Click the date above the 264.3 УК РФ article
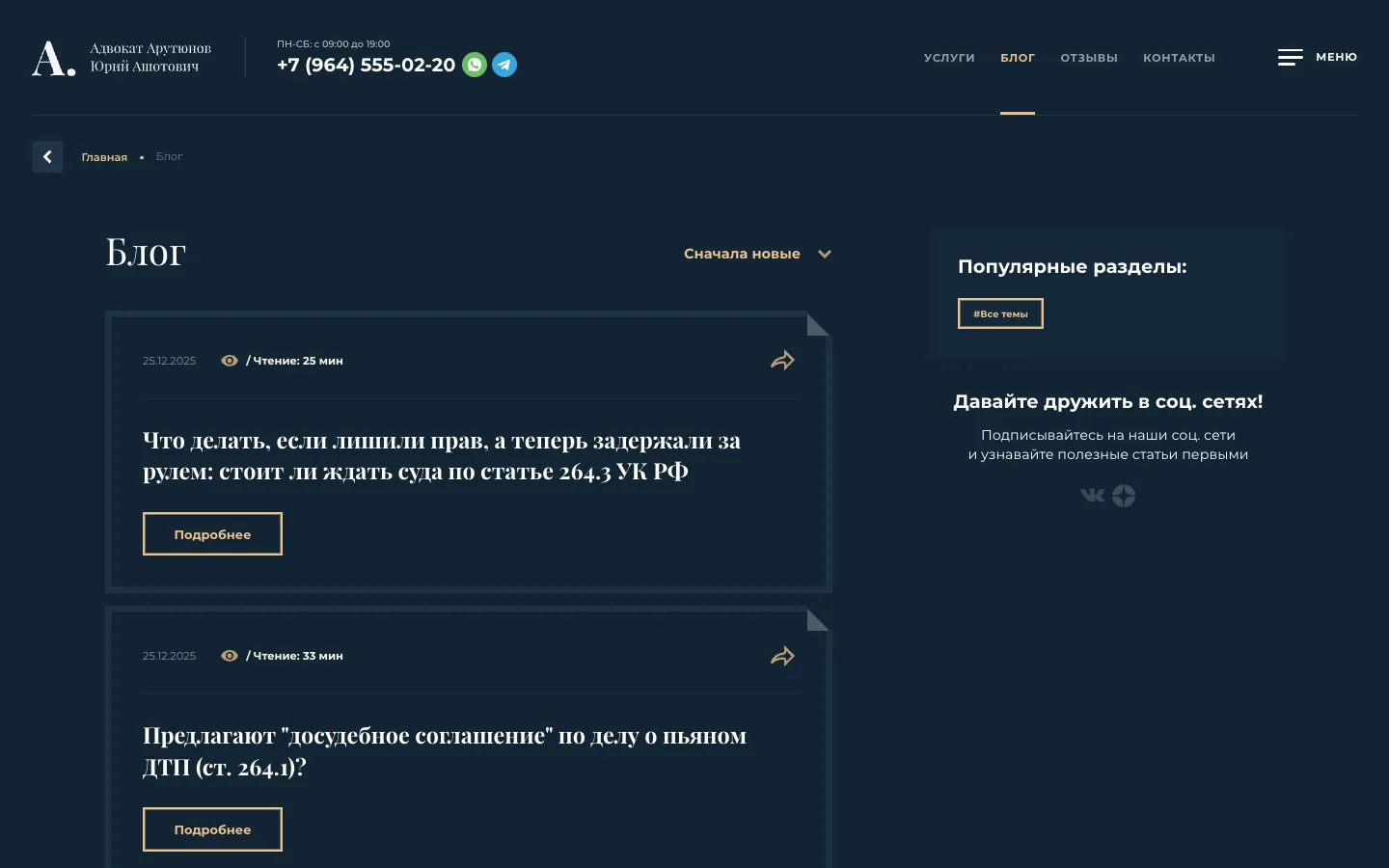This screenshot has height=868, width=1389. pos(169,361)
